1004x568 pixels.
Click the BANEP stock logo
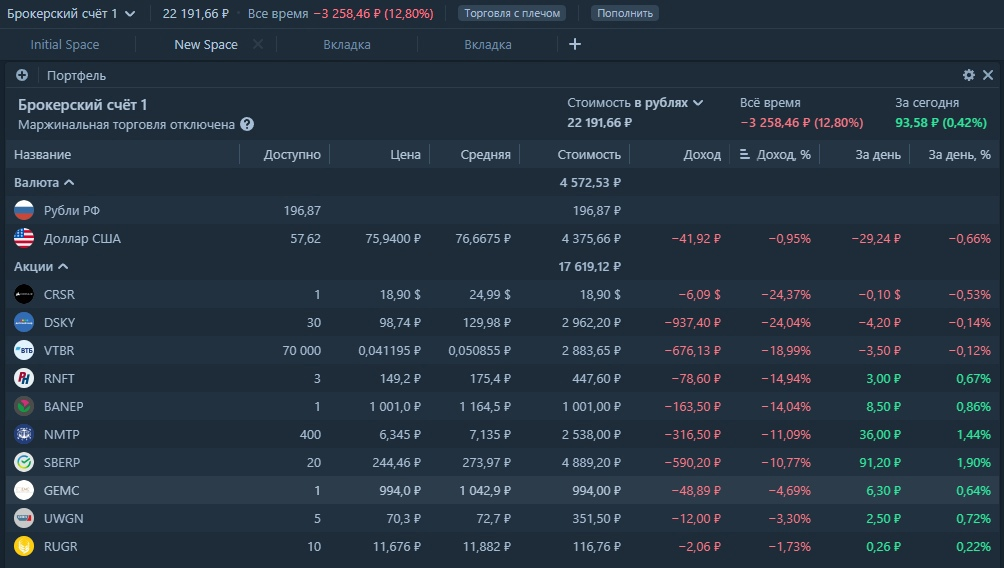tap(24, 406)
